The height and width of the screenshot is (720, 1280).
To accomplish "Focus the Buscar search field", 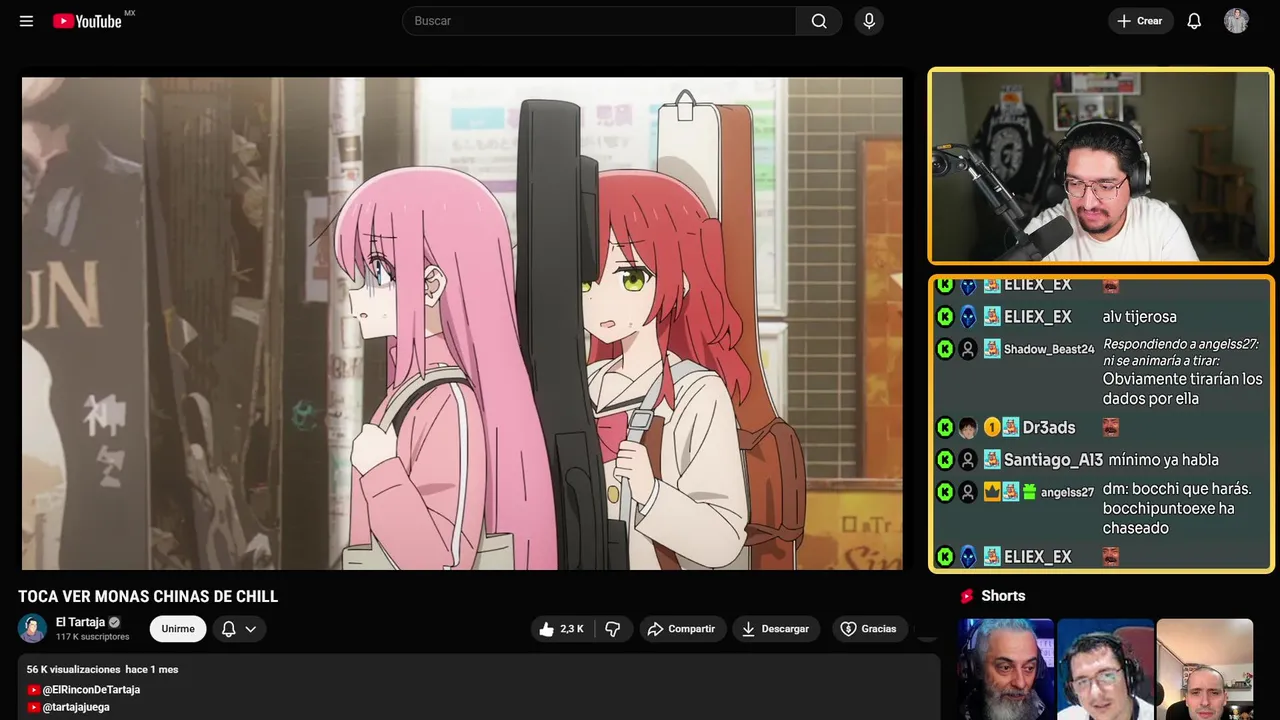I will pos(599,21).
